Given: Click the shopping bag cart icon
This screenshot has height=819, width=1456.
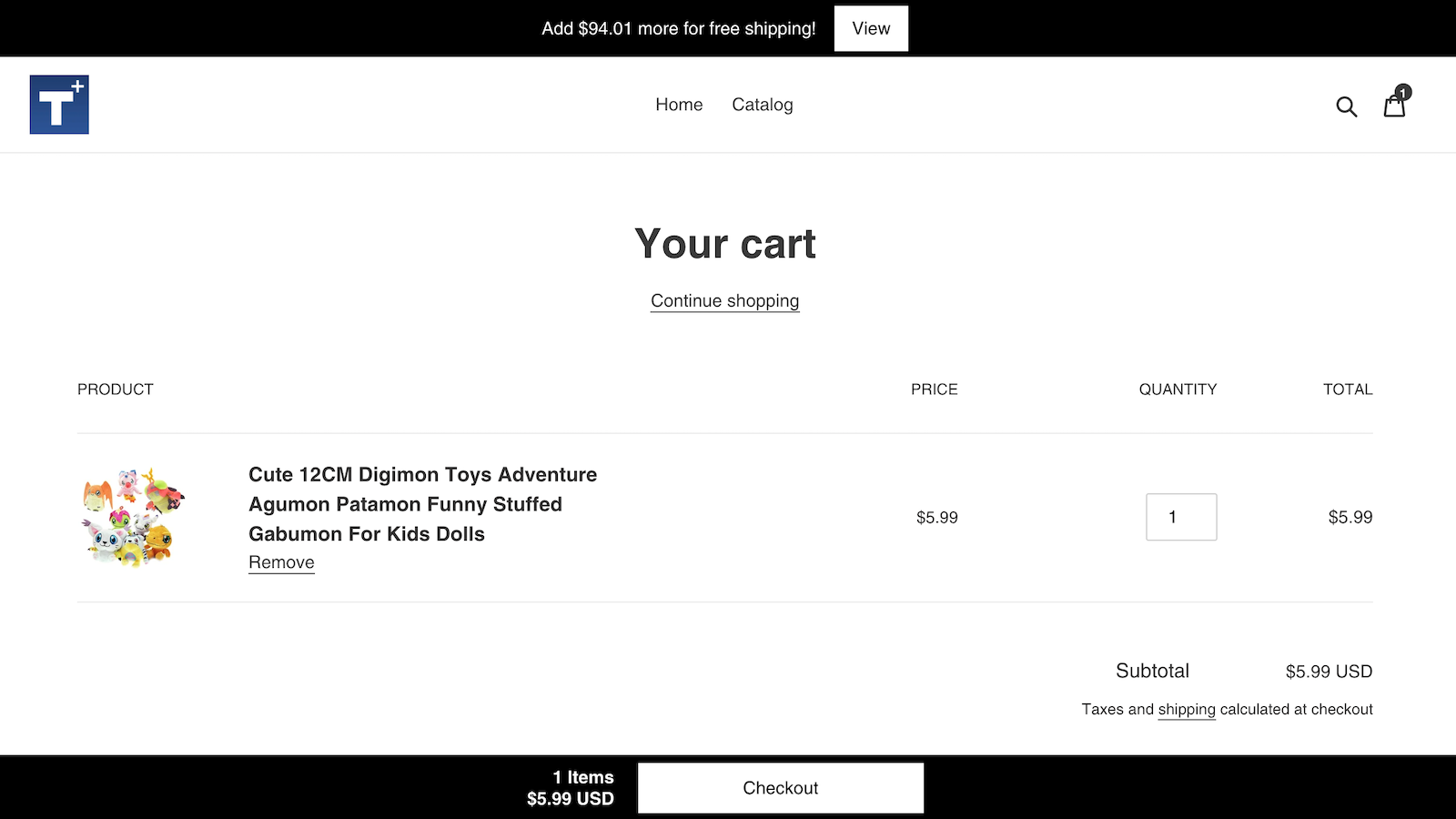Looking at the screenshot, I should pos(1393,107).
